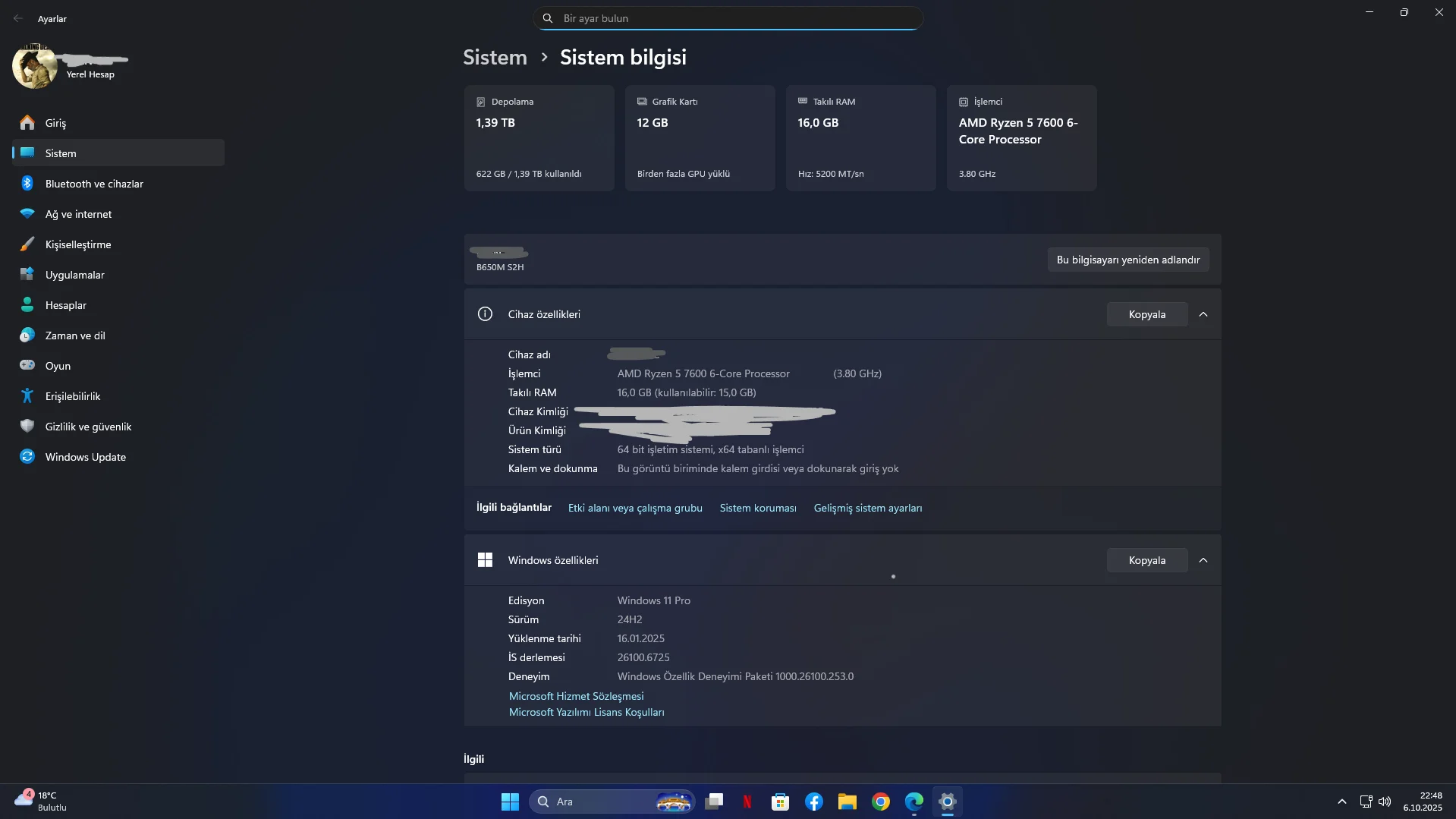Collapse the Windows özellikleri section
The height and width of the screenshot is (819, 1456).
tap(1203, 560)
